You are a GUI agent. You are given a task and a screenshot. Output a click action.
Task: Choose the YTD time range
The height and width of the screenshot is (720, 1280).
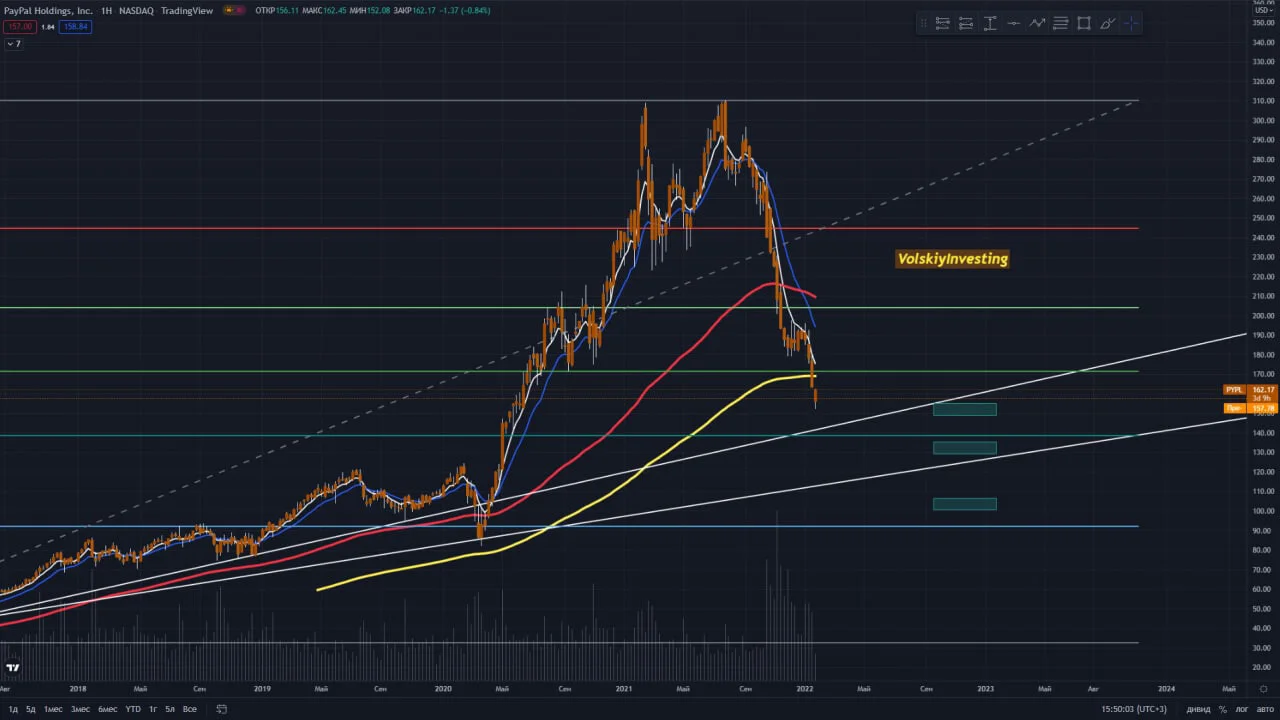[x=133, y=709]
